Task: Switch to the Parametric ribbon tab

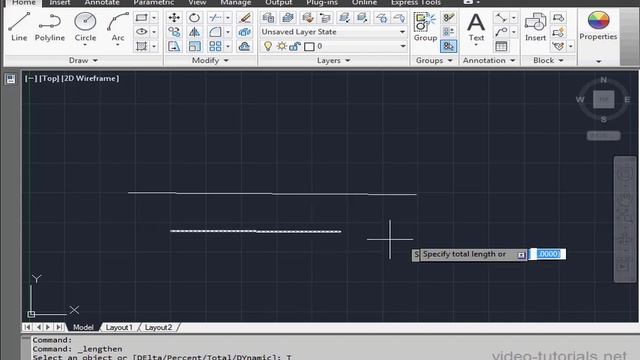Action: point(153,2)
